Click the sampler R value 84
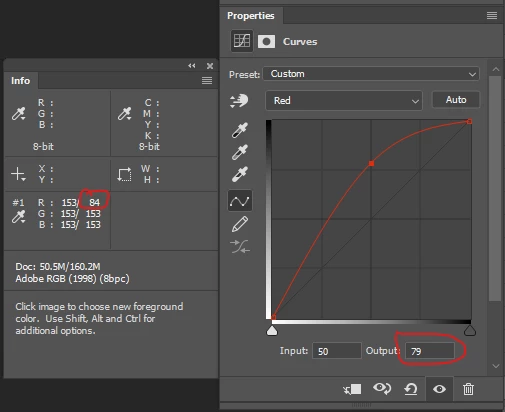This screenshot has width=505, height=412. point(94,202)
